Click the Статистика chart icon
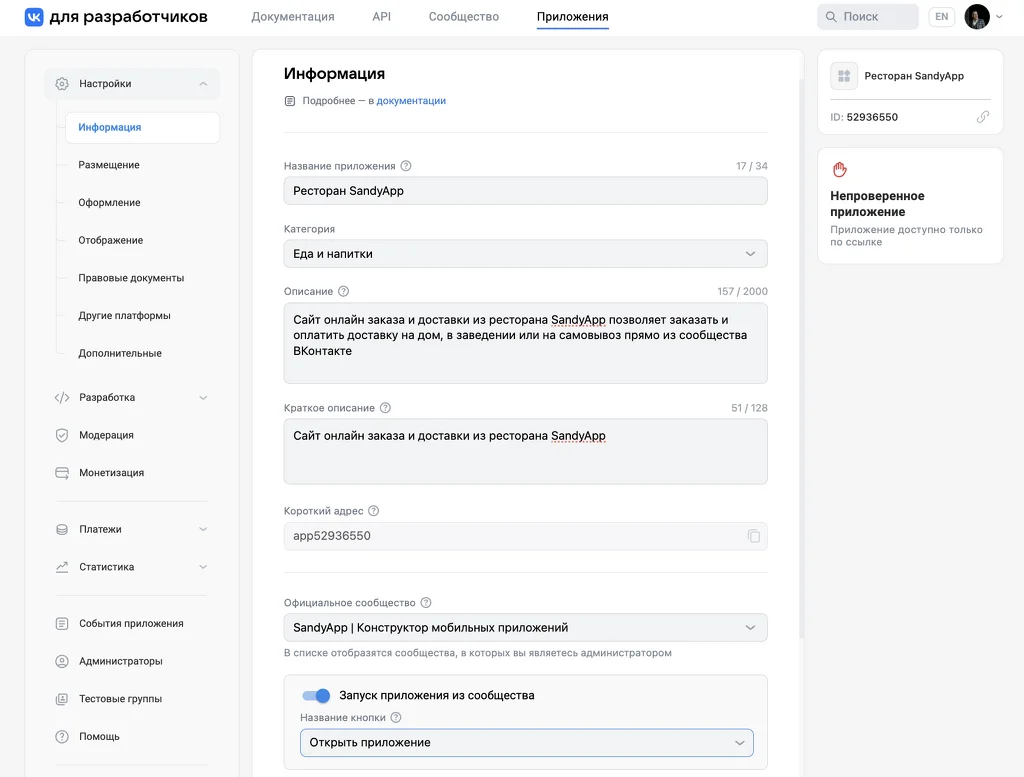 pos(62,567)
